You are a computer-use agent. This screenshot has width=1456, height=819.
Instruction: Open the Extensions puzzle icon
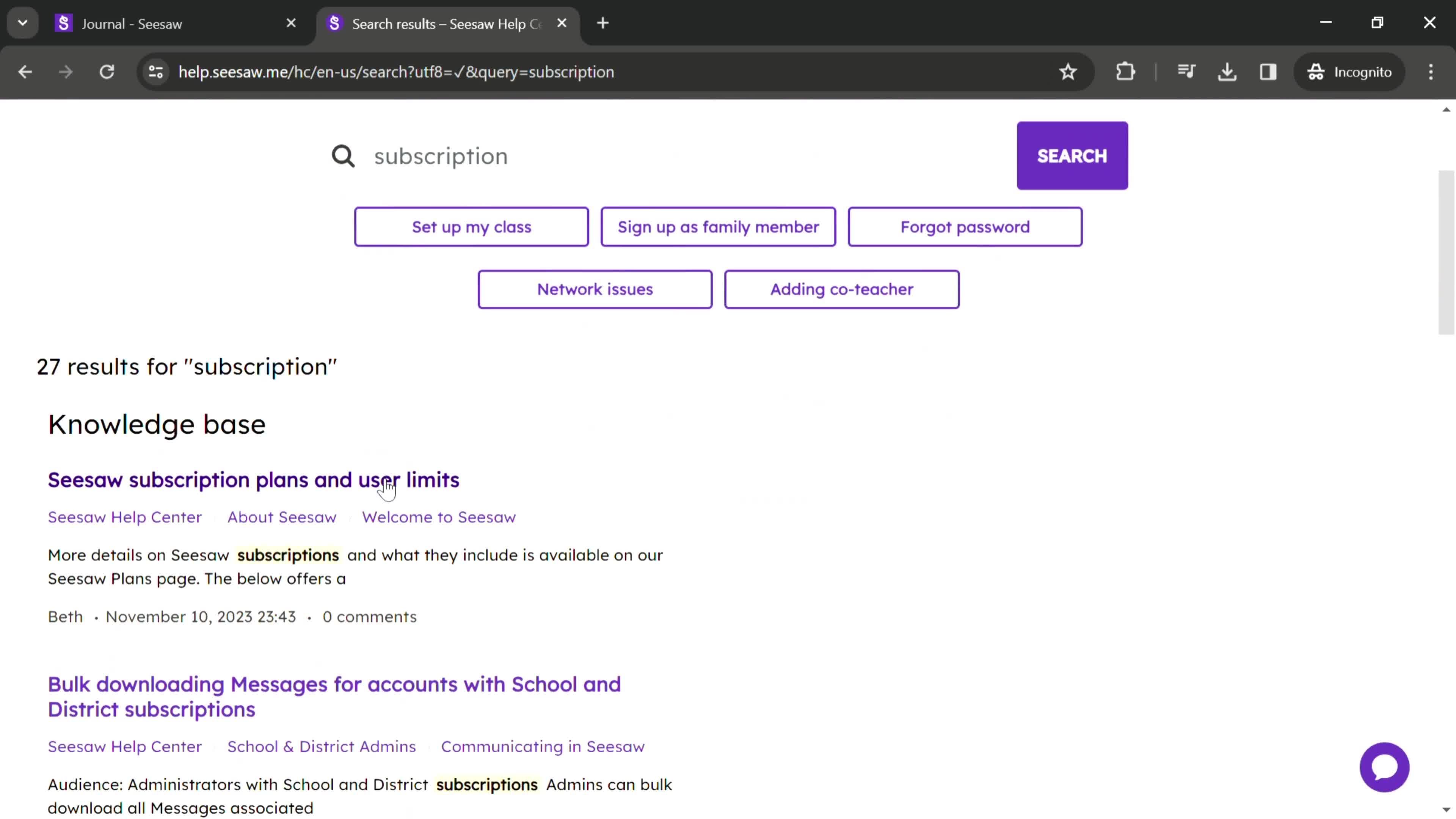pos(1125,72)
